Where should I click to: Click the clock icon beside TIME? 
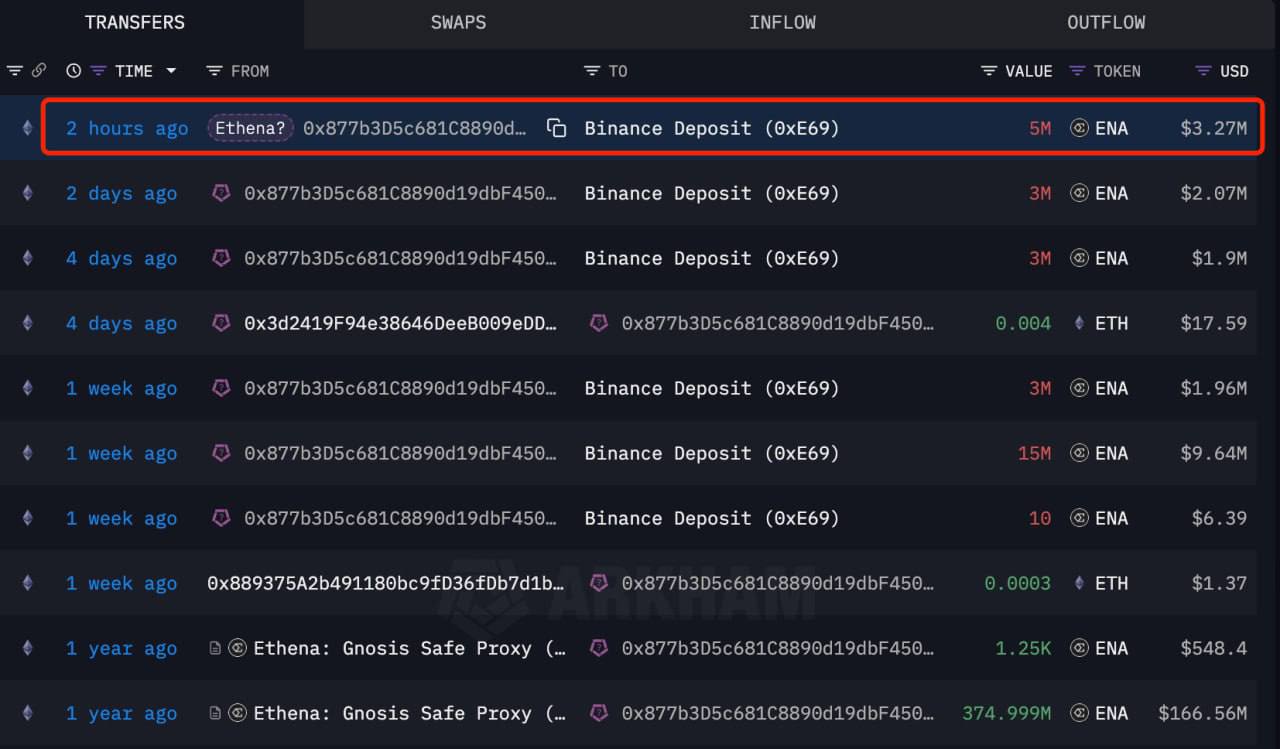tap(74, 71)
